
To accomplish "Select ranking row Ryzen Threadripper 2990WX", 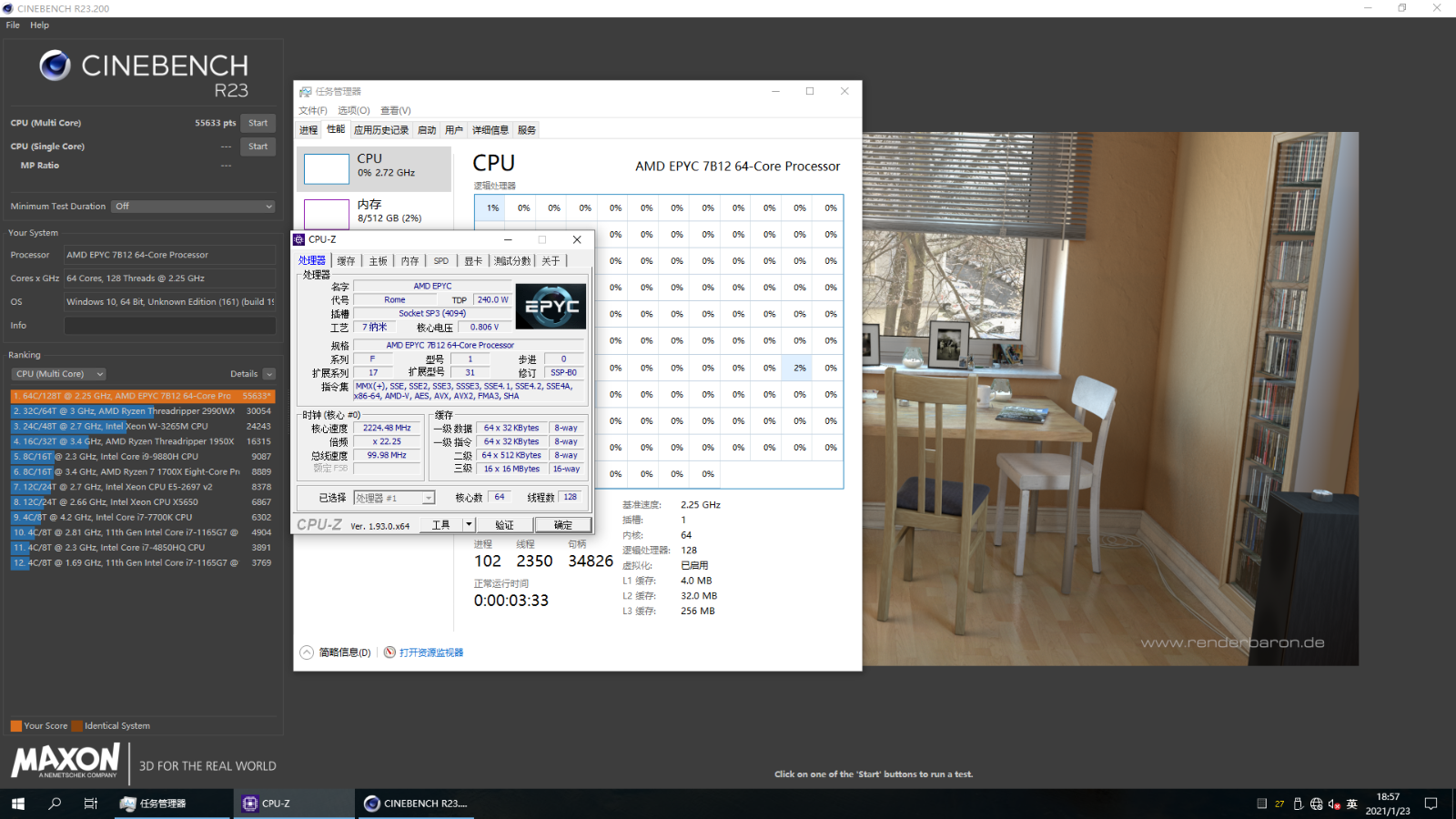I will click(143, 411).
